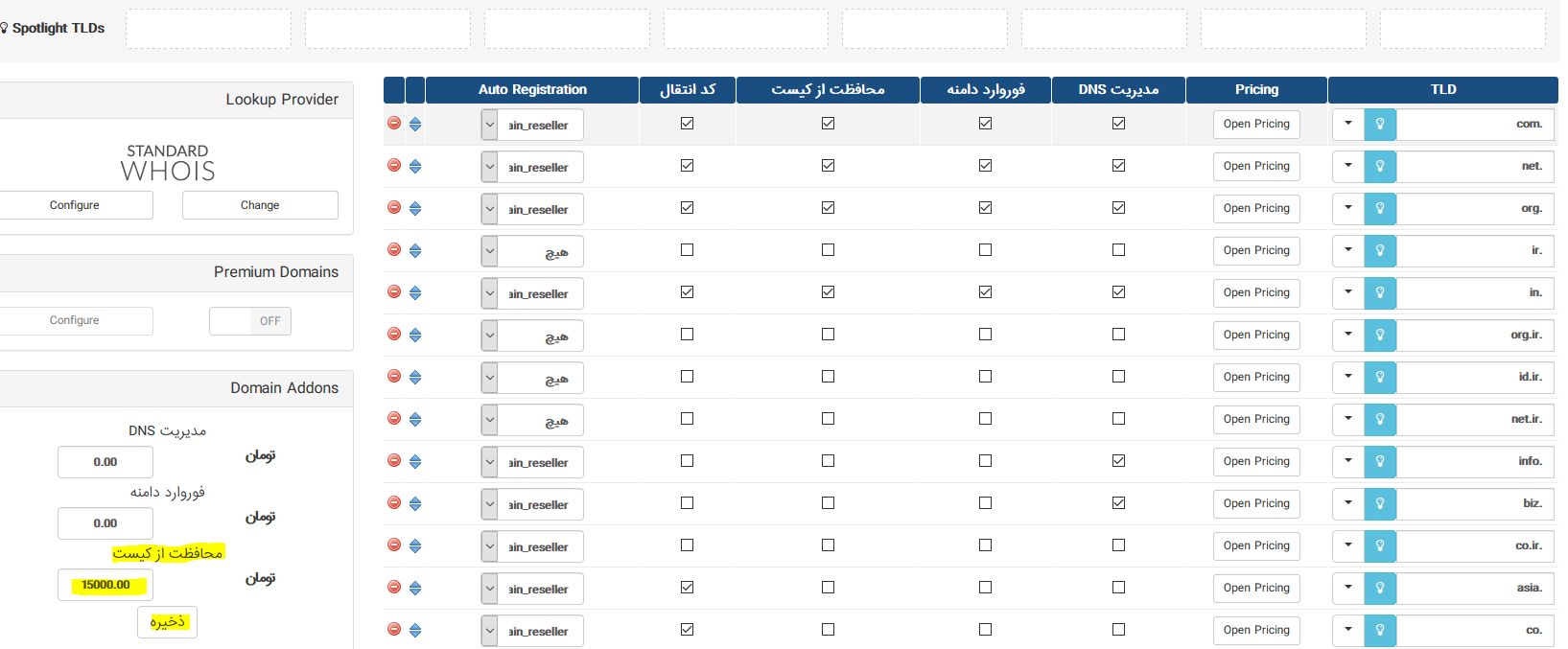The height and width of the screenshot is (649, 1568).
Task: Click the red delete icon for the .co row
Action: pyautogui.click(x=394, y=629)
